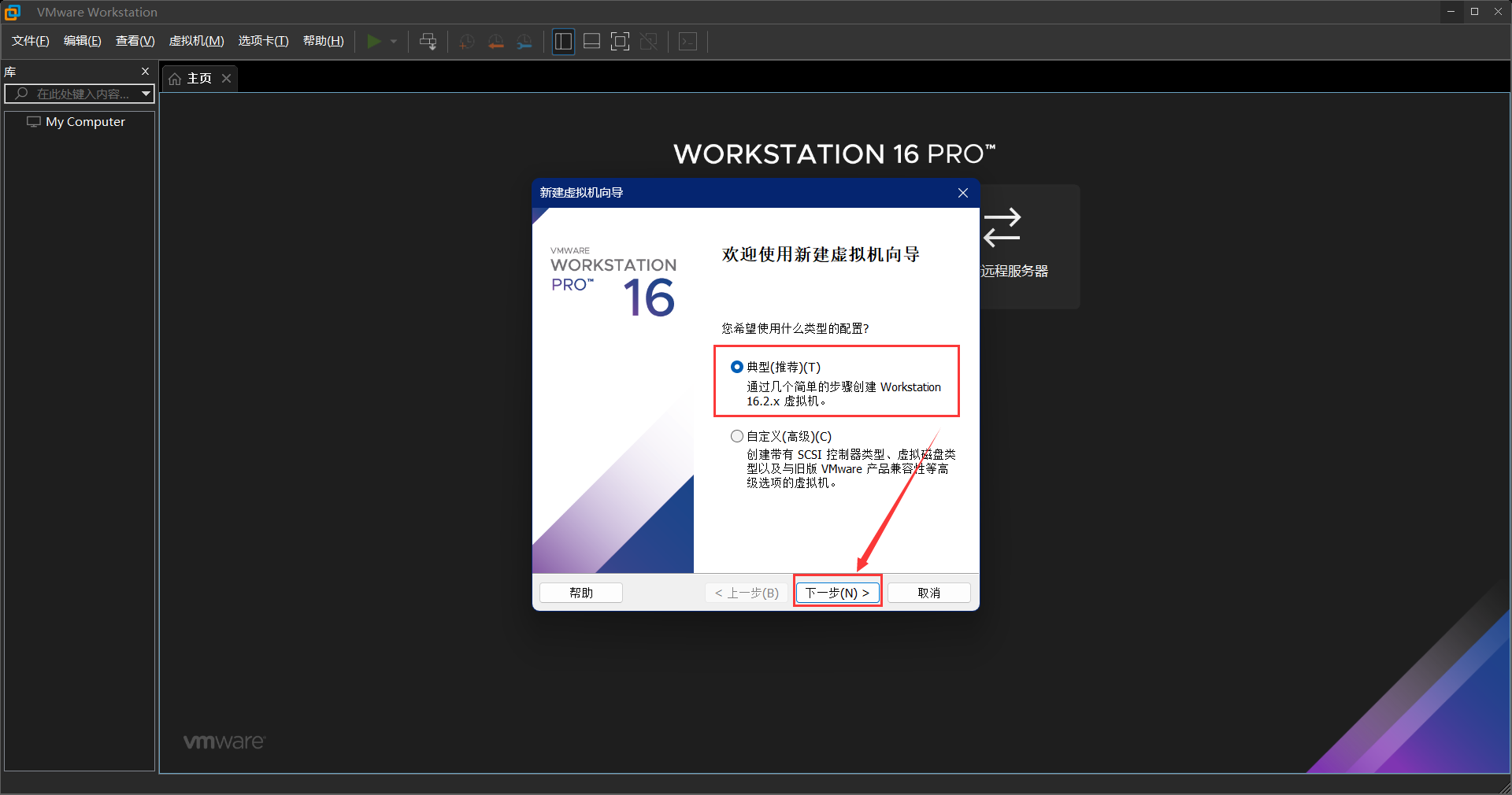Open the 帮助(H) menu
Viewport: 1512px width, 795px height.
click(324, 41)
